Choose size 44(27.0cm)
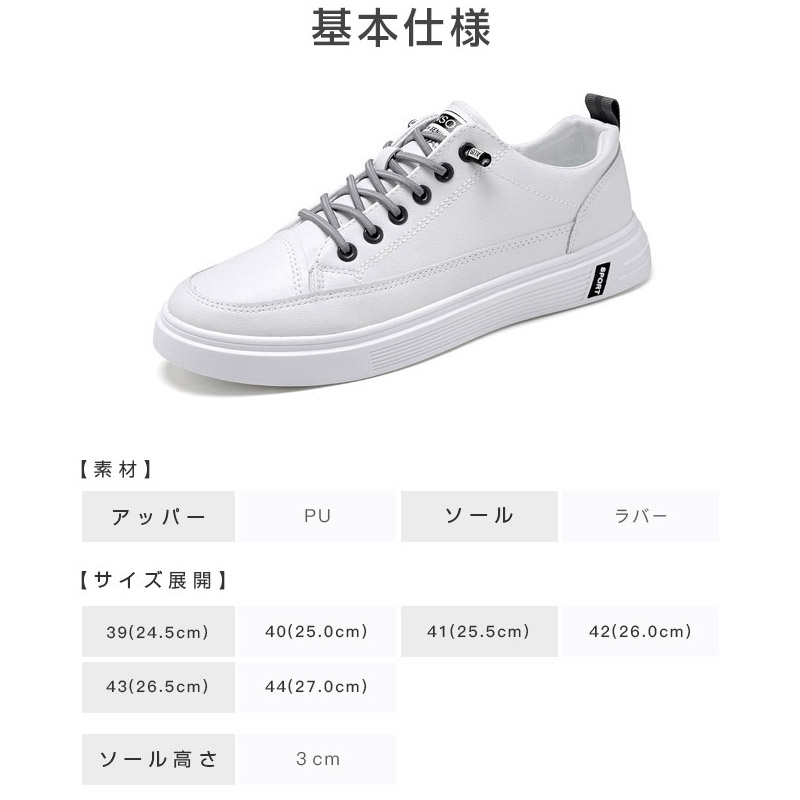800x800 pixels. pos(317,687)
